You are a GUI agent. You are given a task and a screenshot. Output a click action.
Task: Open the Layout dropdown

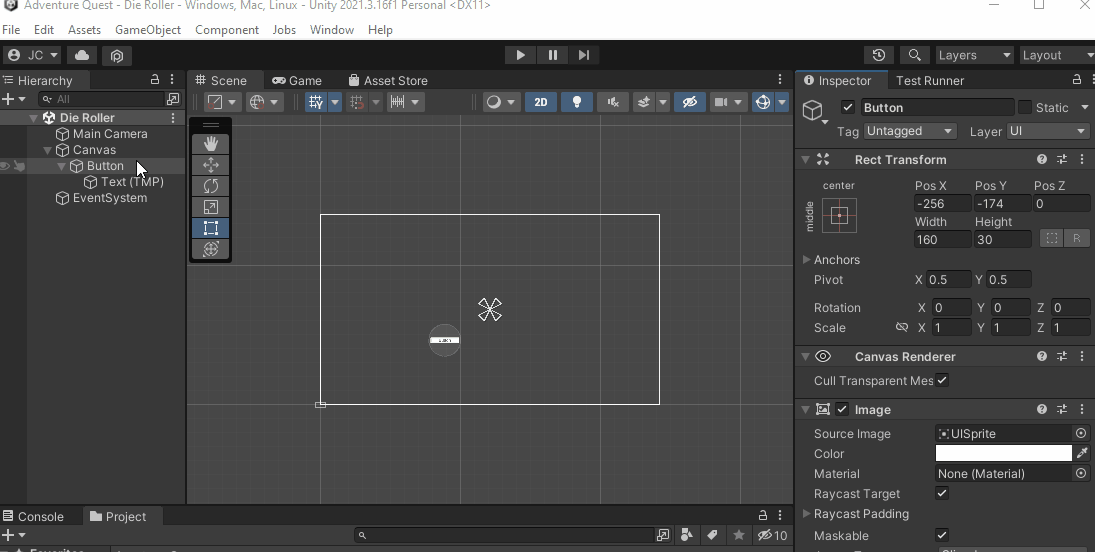coord(1057,55)
